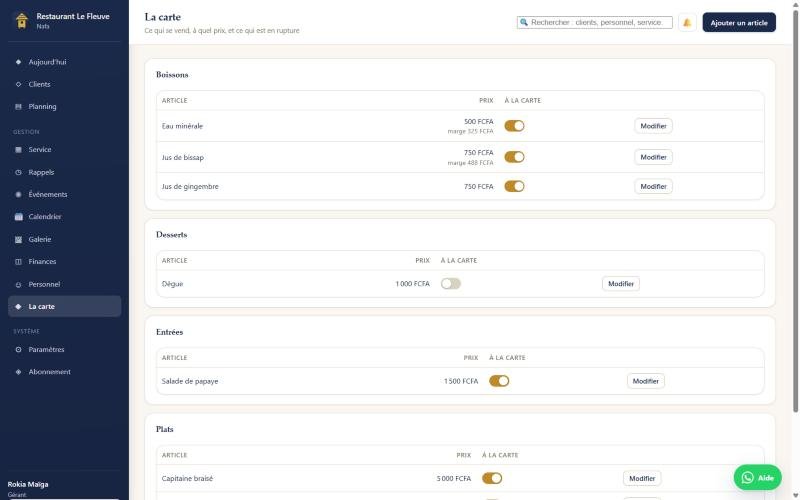Toggle Jus de bissap availability switch
This screenshot has width=800, height=500.
click(514, 157)
